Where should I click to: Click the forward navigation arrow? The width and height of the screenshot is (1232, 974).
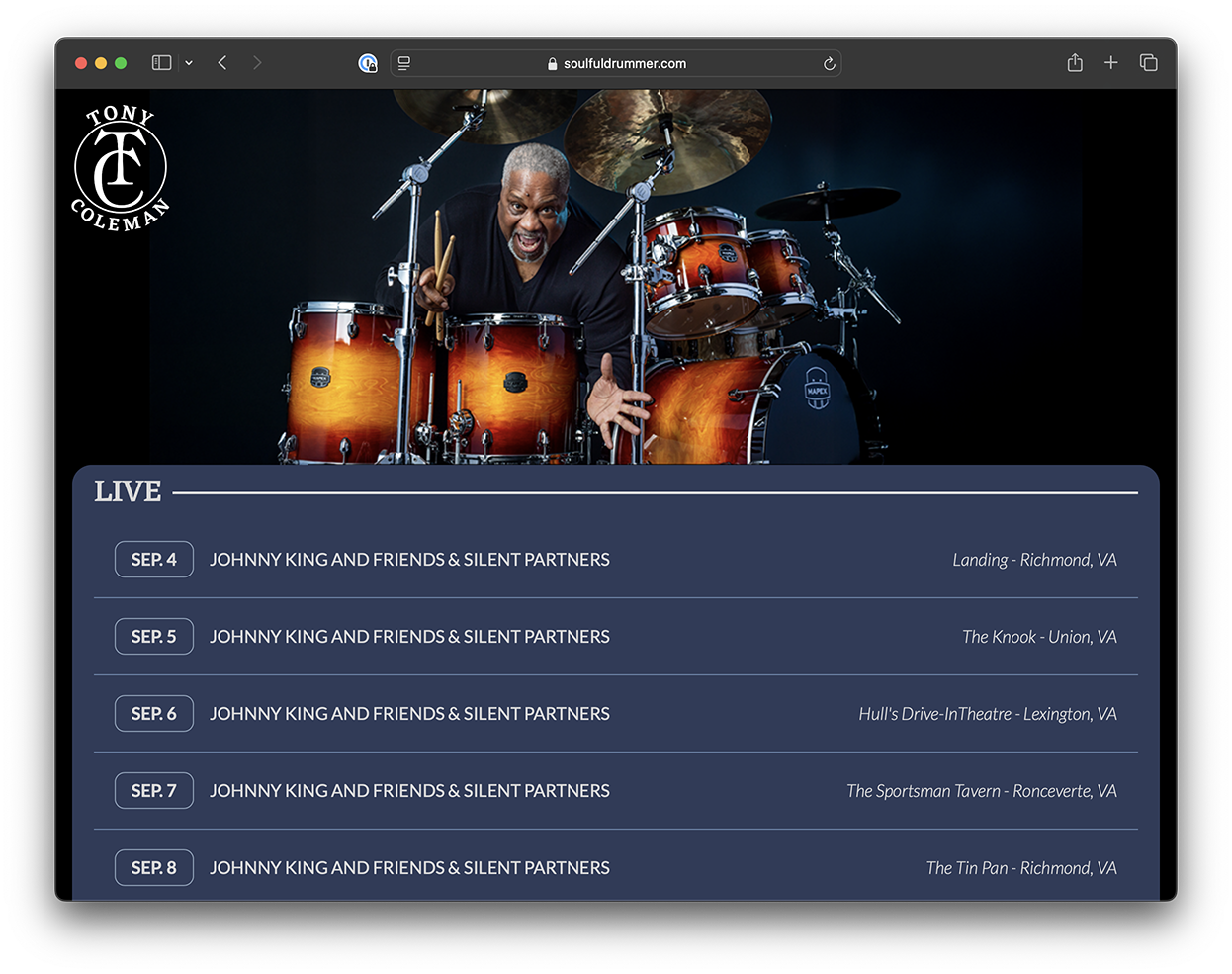257,63
